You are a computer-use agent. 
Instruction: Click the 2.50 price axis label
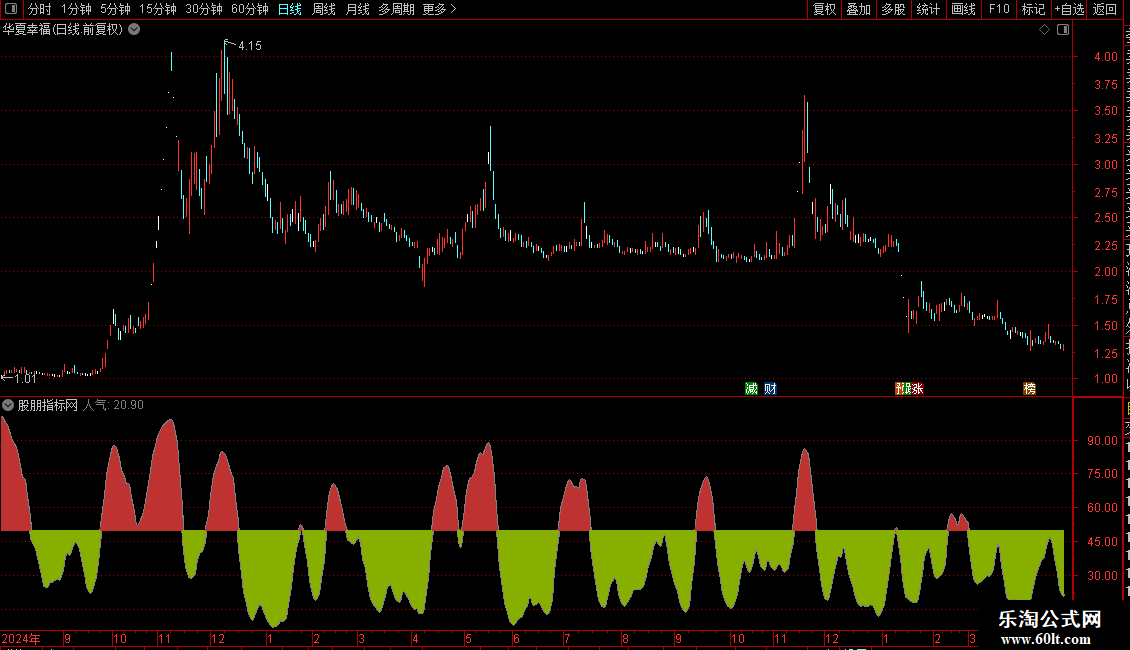pos(1105,218)
